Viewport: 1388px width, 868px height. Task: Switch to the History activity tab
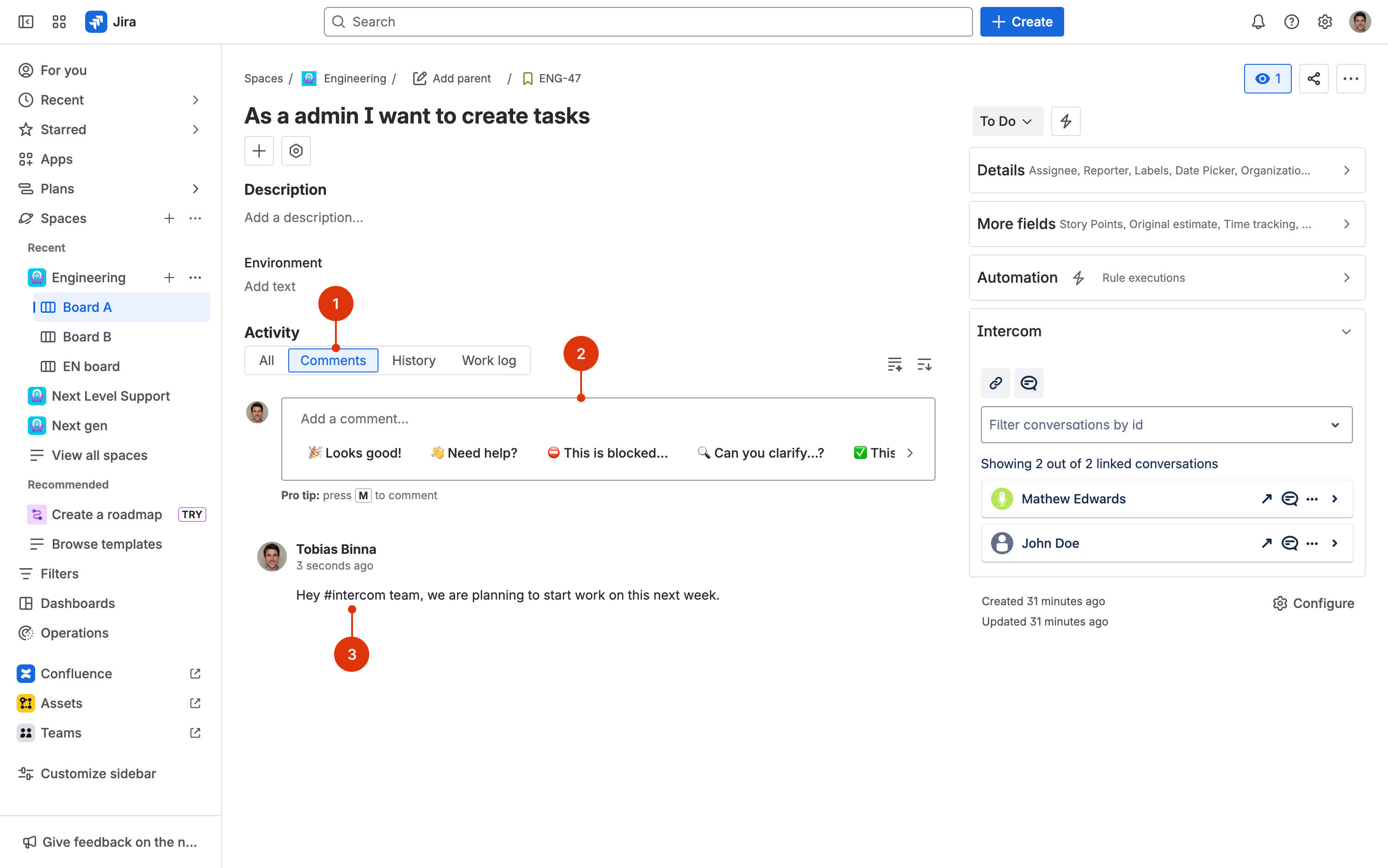413,360
